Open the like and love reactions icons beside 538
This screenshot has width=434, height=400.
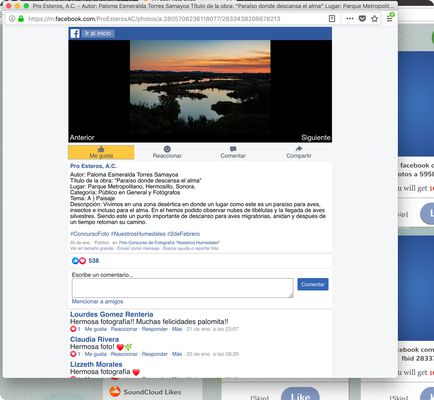[79, 261]
